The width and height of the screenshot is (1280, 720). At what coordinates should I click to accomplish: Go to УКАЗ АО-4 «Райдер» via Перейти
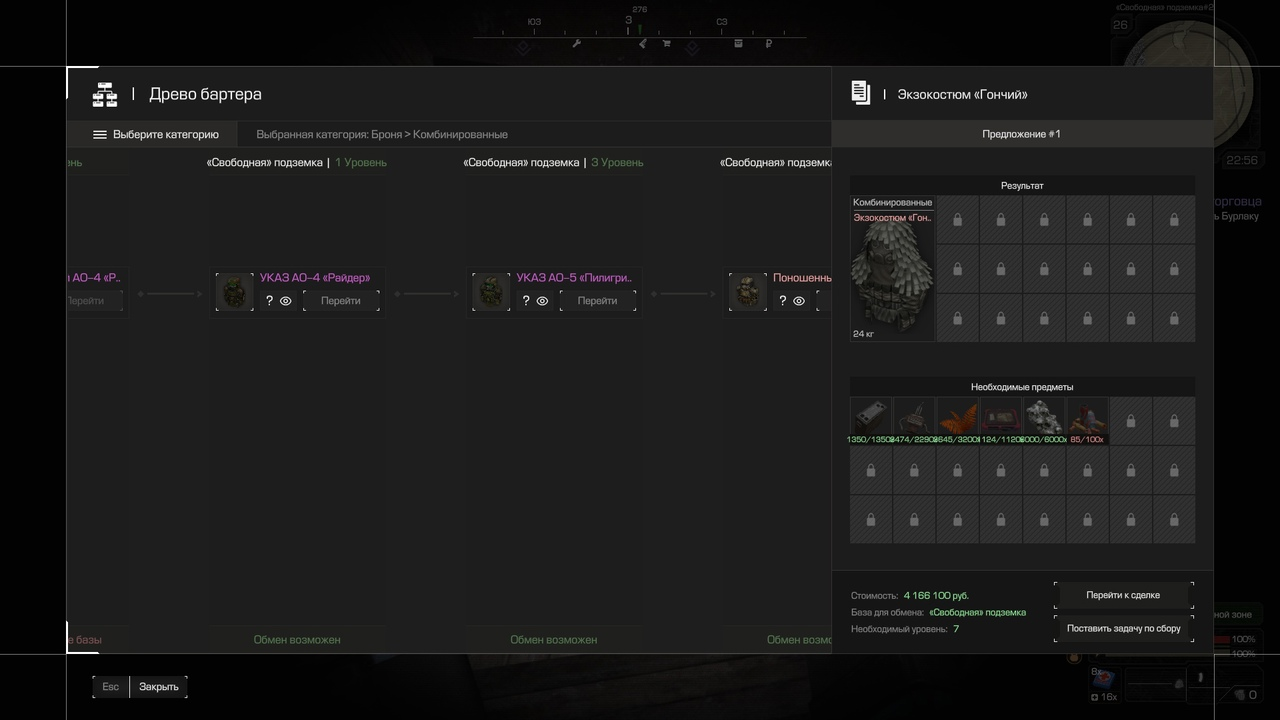coord(341,300)
